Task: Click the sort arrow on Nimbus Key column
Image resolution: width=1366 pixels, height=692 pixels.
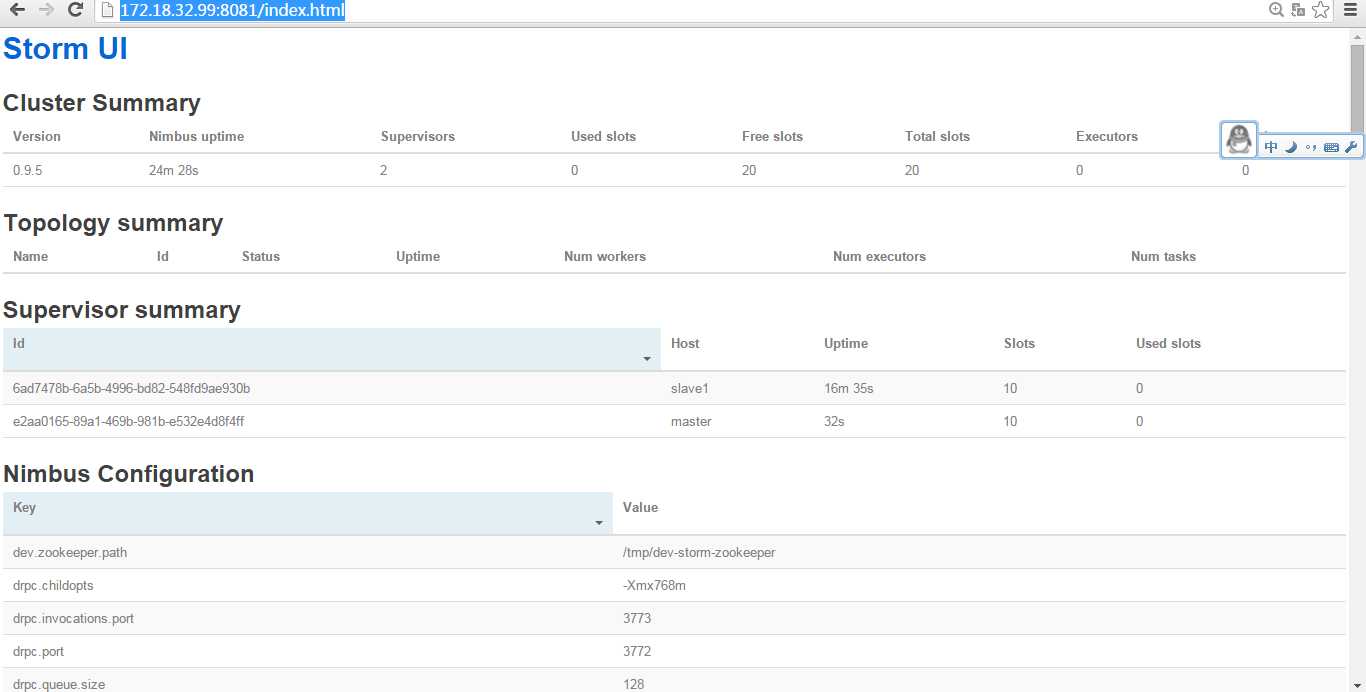Action: click(599, 523)
